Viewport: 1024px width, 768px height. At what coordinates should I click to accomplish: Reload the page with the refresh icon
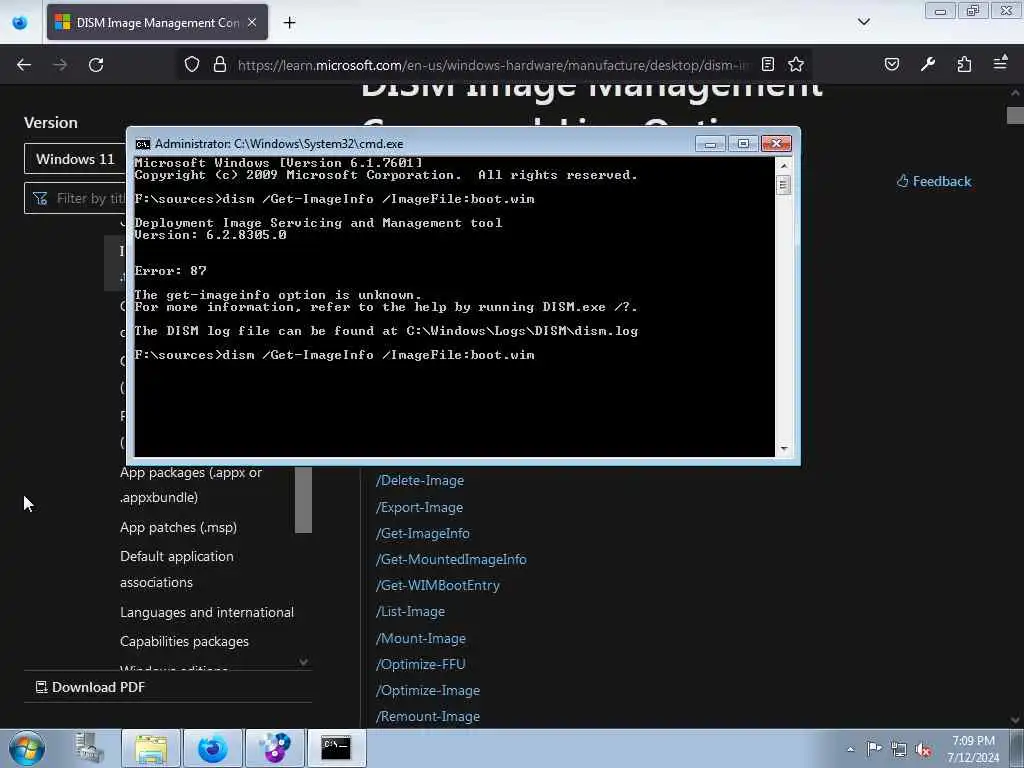coord(96,65)
